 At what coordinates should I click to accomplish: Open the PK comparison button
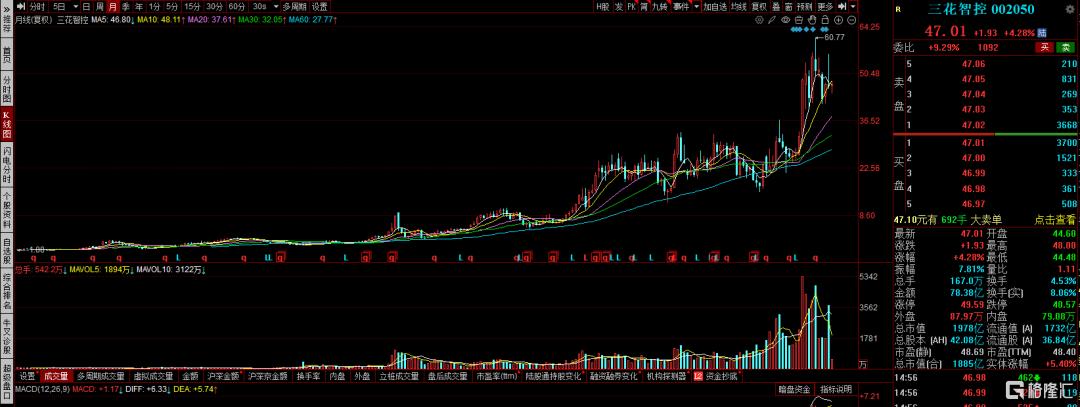(631, 6)
